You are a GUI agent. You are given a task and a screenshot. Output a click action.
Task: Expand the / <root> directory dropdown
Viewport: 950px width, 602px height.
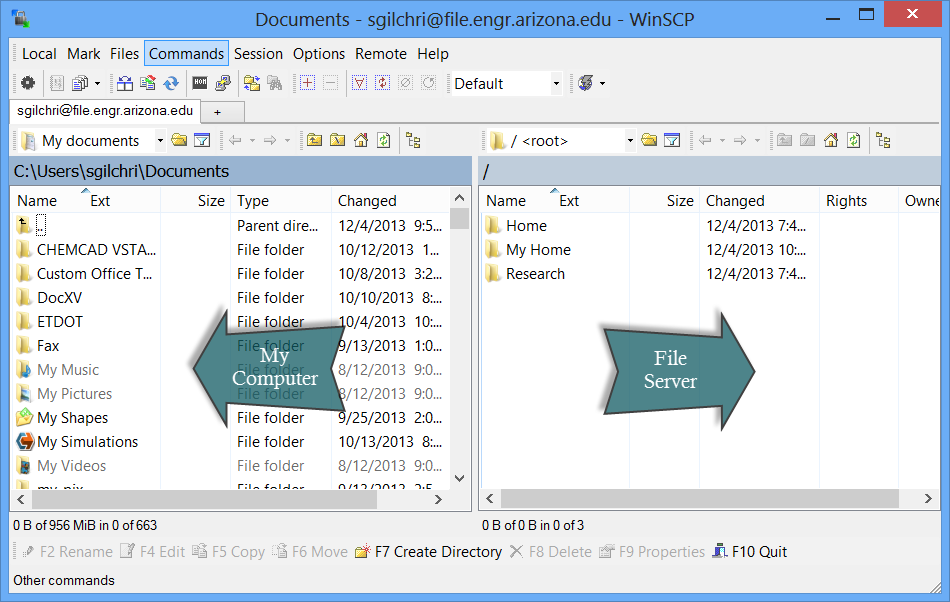pyautogui.click(x=630, y=141)
